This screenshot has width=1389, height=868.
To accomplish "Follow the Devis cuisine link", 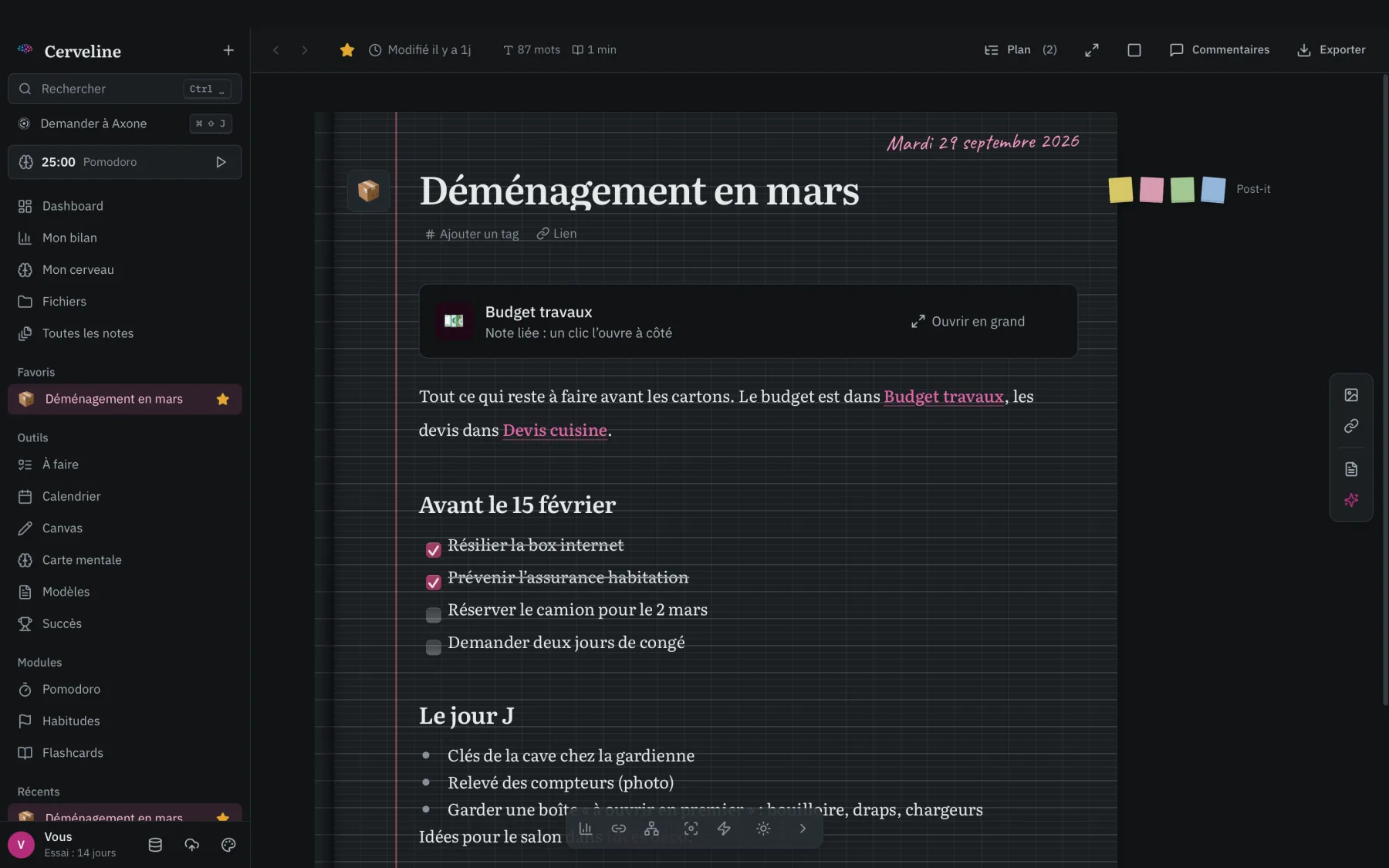I will [x=555, y=431].
